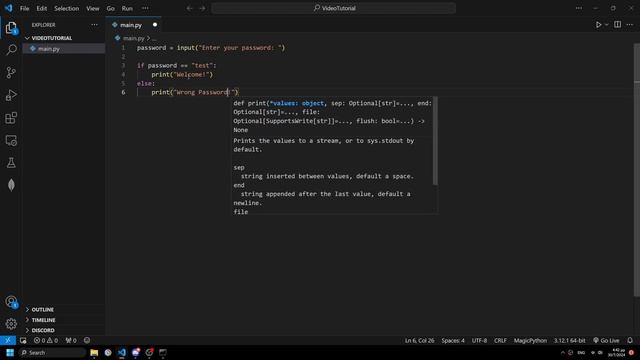Click line 1 password input code

[x=211, y=48]
